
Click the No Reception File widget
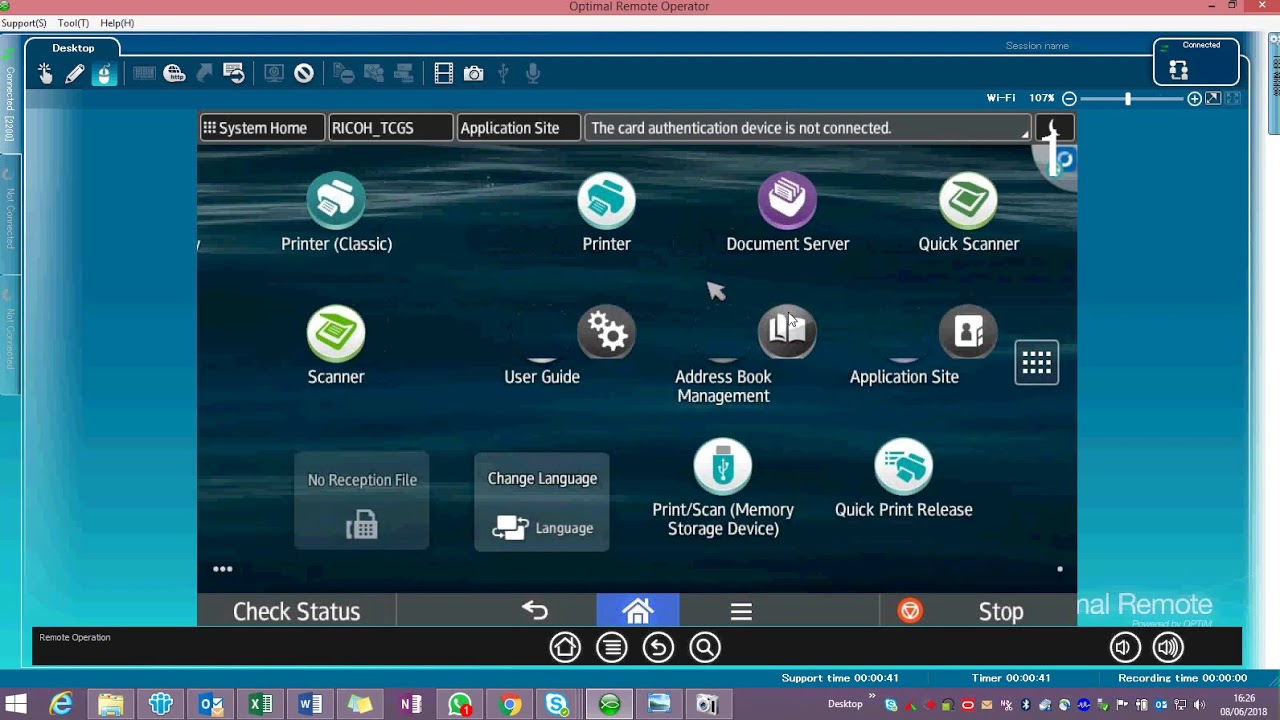click(362, 501)
